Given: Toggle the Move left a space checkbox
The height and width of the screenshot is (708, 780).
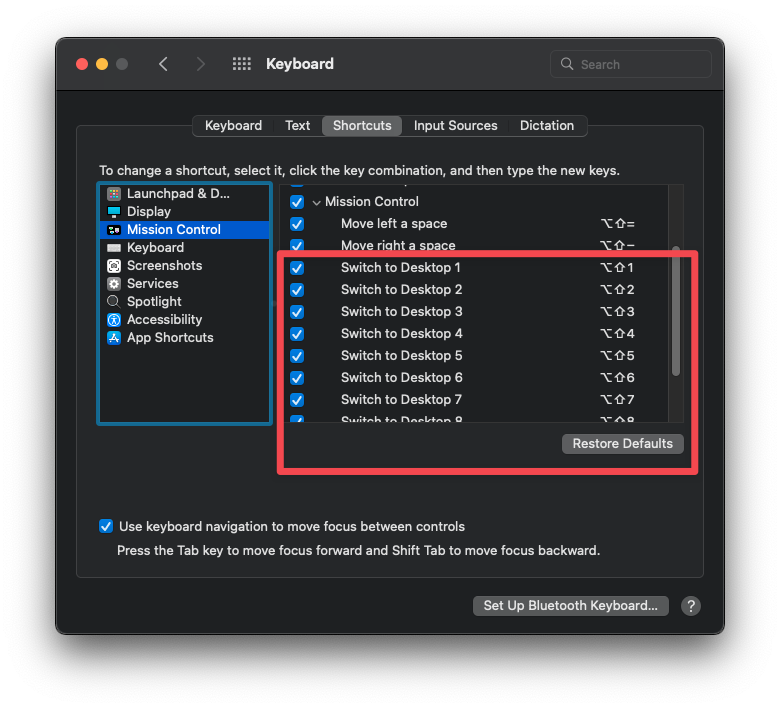Looking at the screenshot, I should coord(297,224).
